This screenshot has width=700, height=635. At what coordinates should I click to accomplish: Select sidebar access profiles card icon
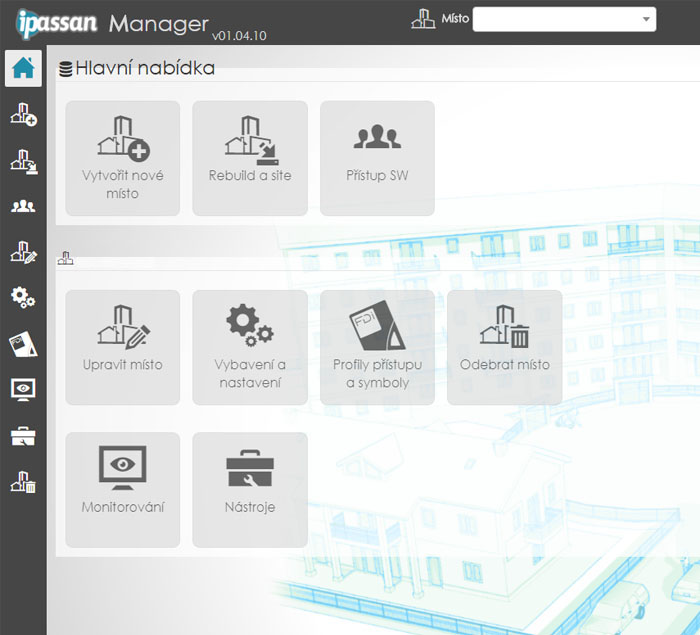(x=23, y=345)
